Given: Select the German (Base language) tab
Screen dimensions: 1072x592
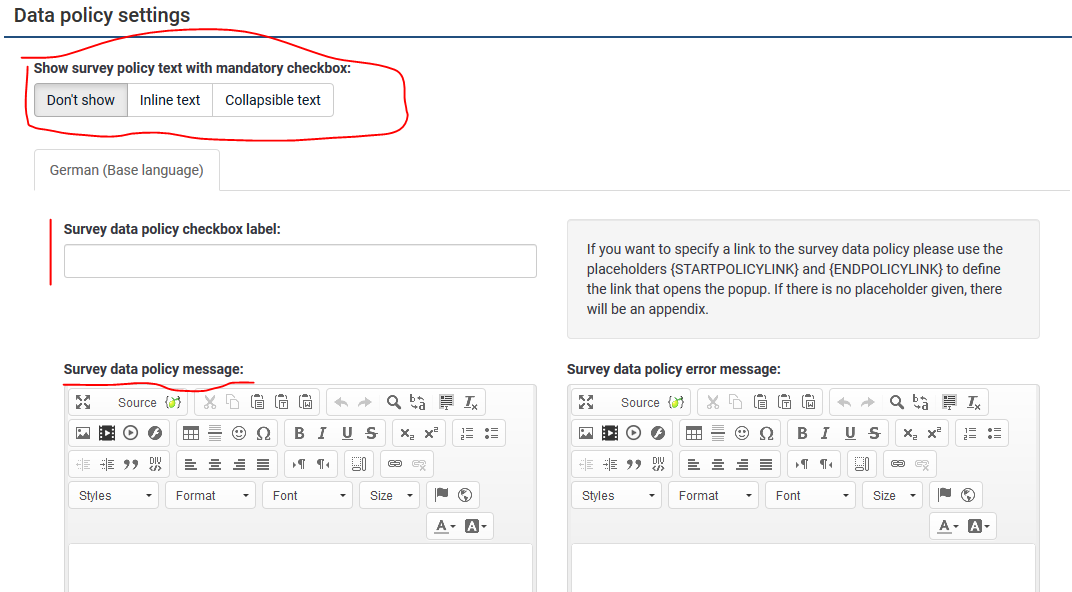Looking at the screenshot, I should click(x=126, y=170).
